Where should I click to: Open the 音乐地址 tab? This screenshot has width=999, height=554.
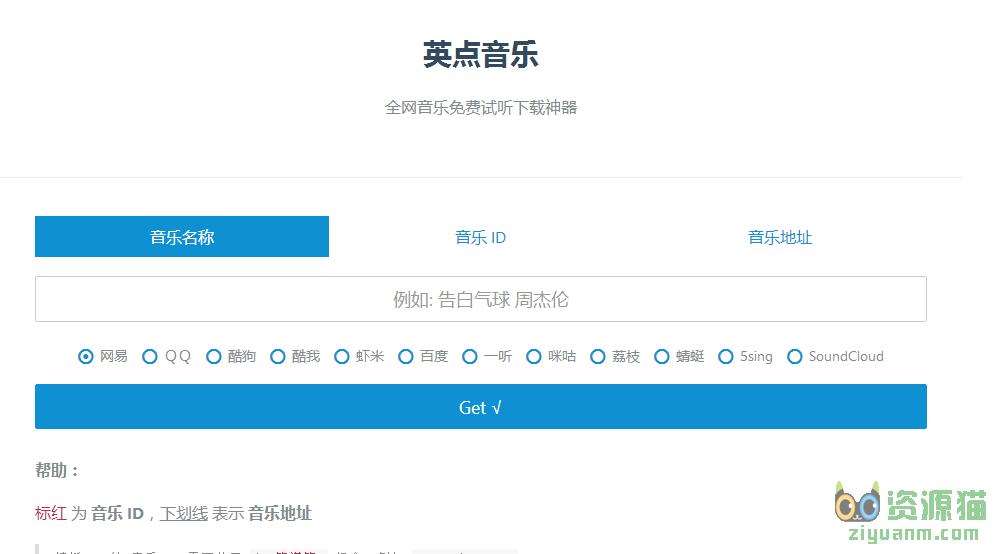click(x=780, y=238)
